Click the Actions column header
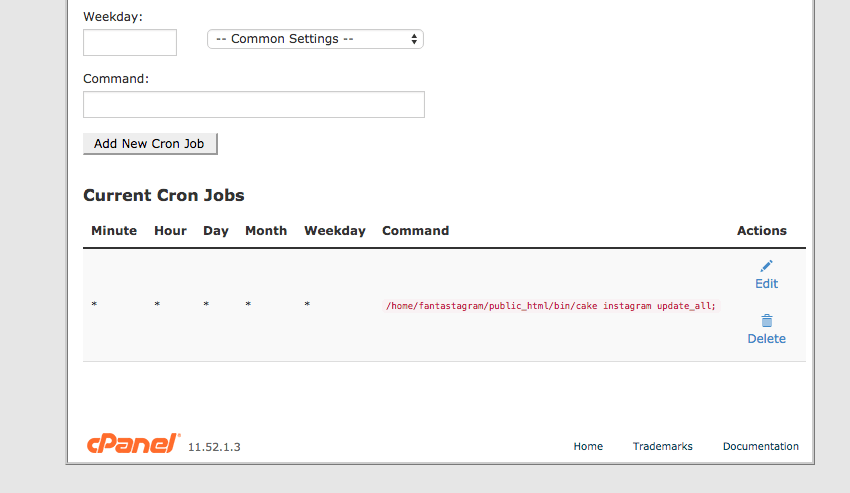 (x=762, y=230)
